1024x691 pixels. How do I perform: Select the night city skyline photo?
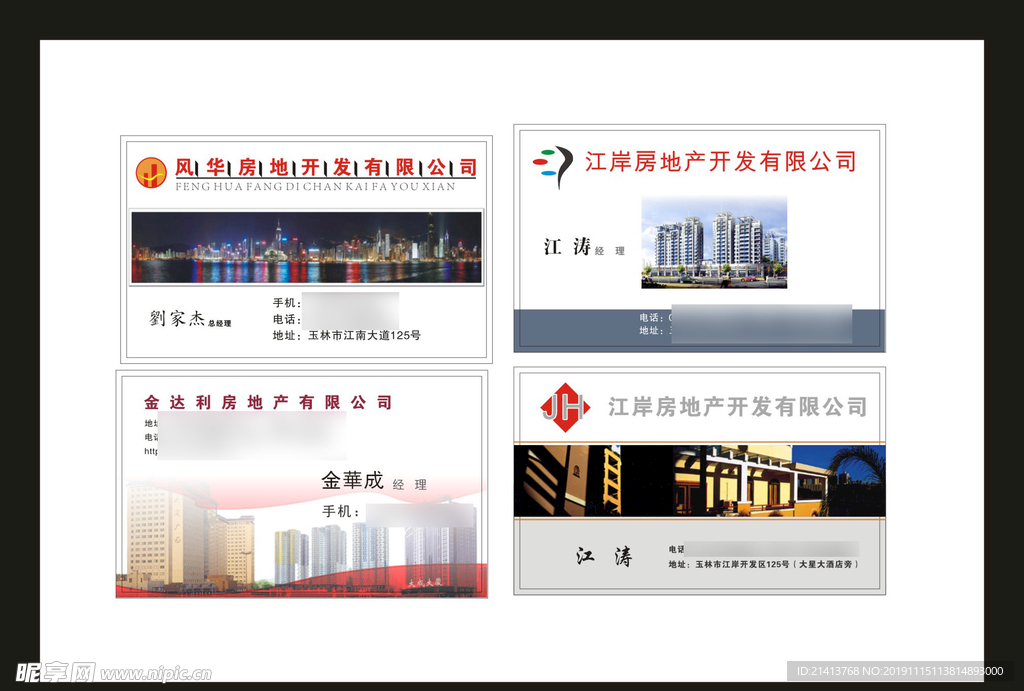[x=306, y=248]
